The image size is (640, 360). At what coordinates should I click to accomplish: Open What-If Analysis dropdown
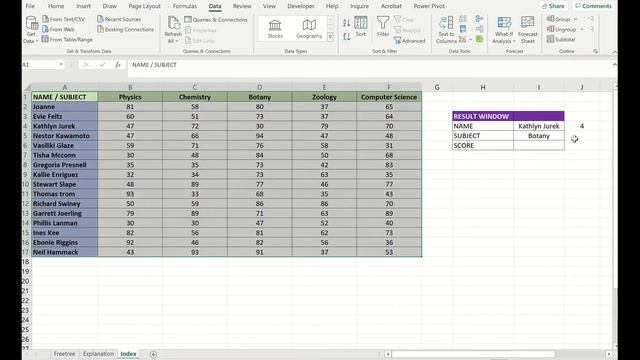[504, 30]
